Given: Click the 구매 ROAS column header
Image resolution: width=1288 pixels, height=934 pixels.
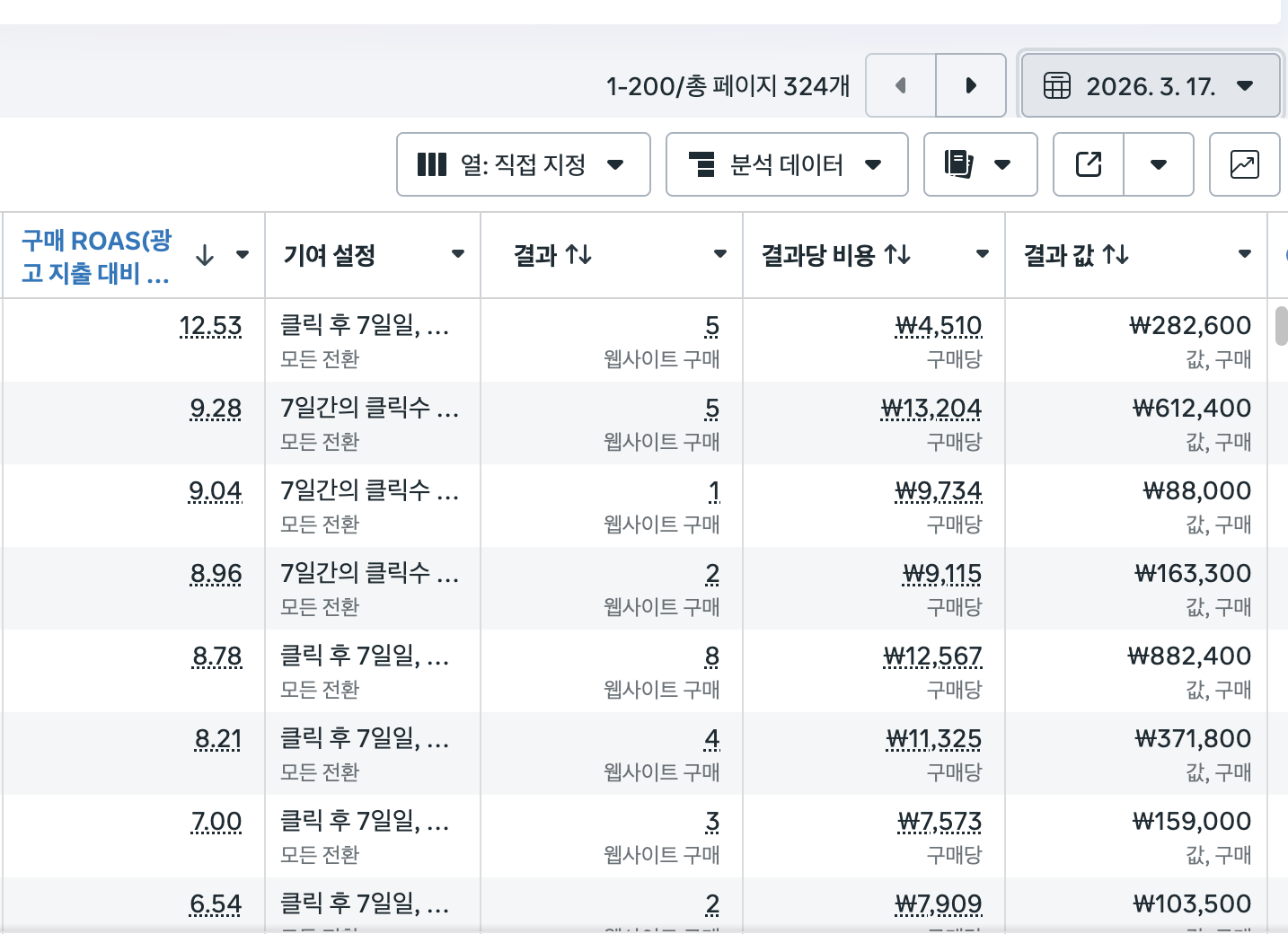Looking at the screenshot, I should (x=96, y=256).
